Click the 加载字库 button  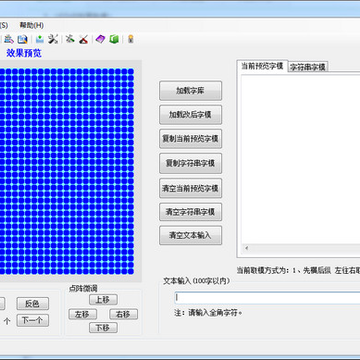pos(190,91)
